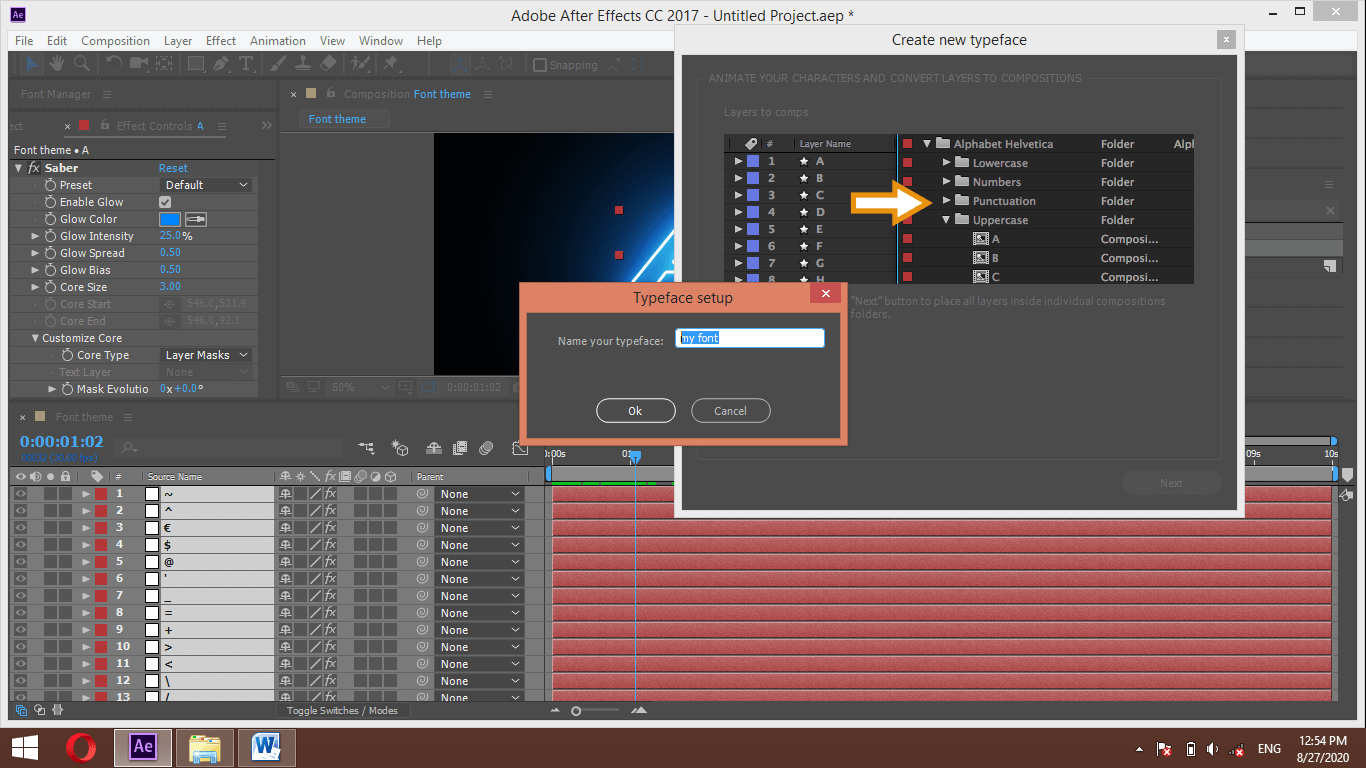Click the Glow Color blue swatch
Screen dimensions: 1366x768
[x=170, y=219]
